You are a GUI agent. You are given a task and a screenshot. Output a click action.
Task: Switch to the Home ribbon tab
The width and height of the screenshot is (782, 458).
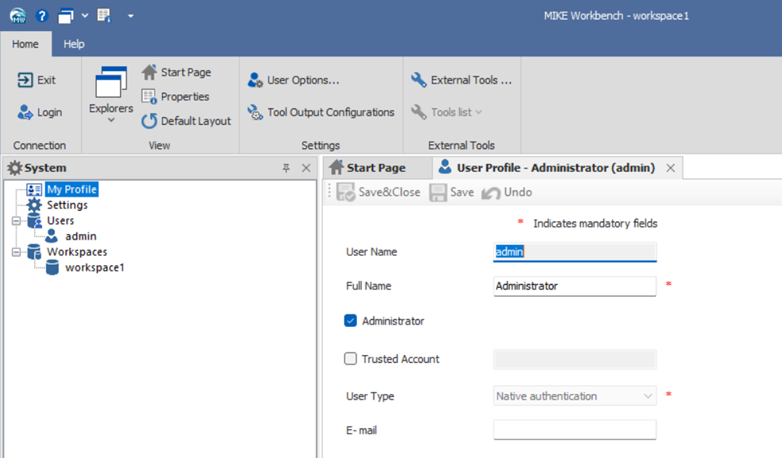point(25,44)
